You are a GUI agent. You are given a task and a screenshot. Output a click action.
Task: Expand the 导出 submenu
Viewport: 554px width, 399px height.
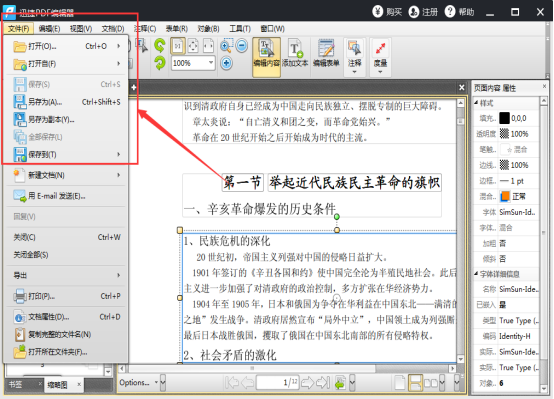coord(66,275)
